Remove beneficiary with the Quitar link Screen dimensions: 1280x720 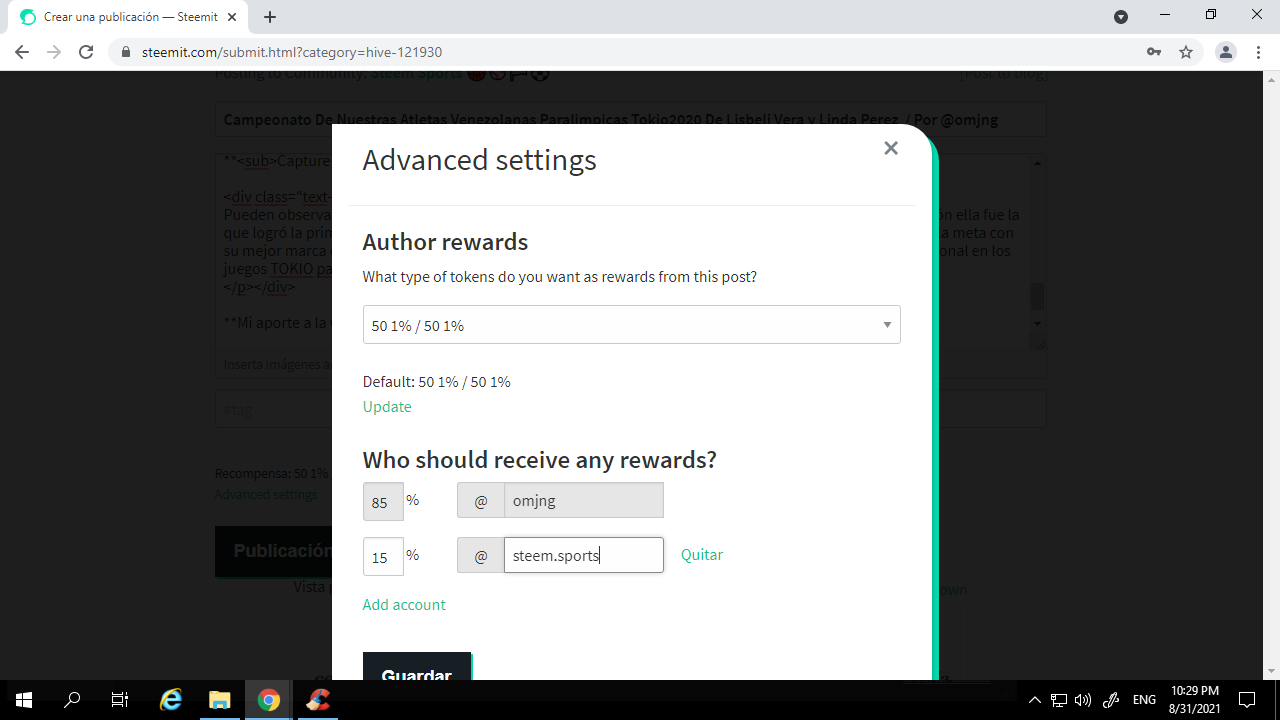[x=702, y=555]
